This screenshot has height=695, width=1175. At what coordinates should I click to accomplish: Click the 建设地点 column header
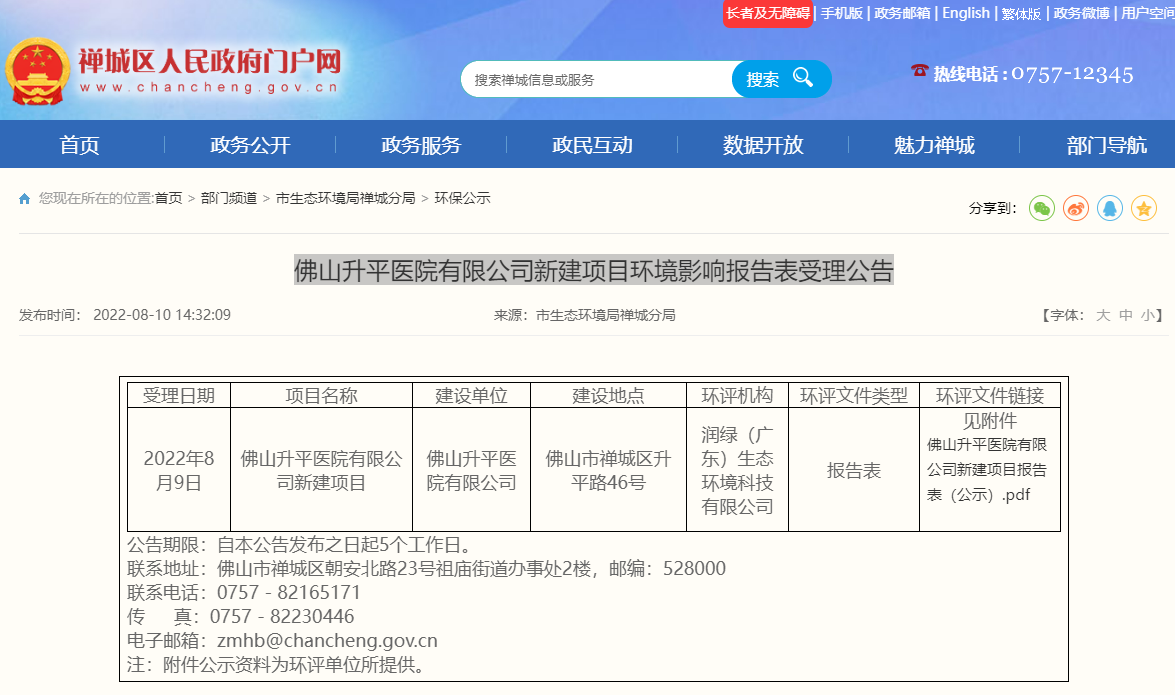pos(608,396)
